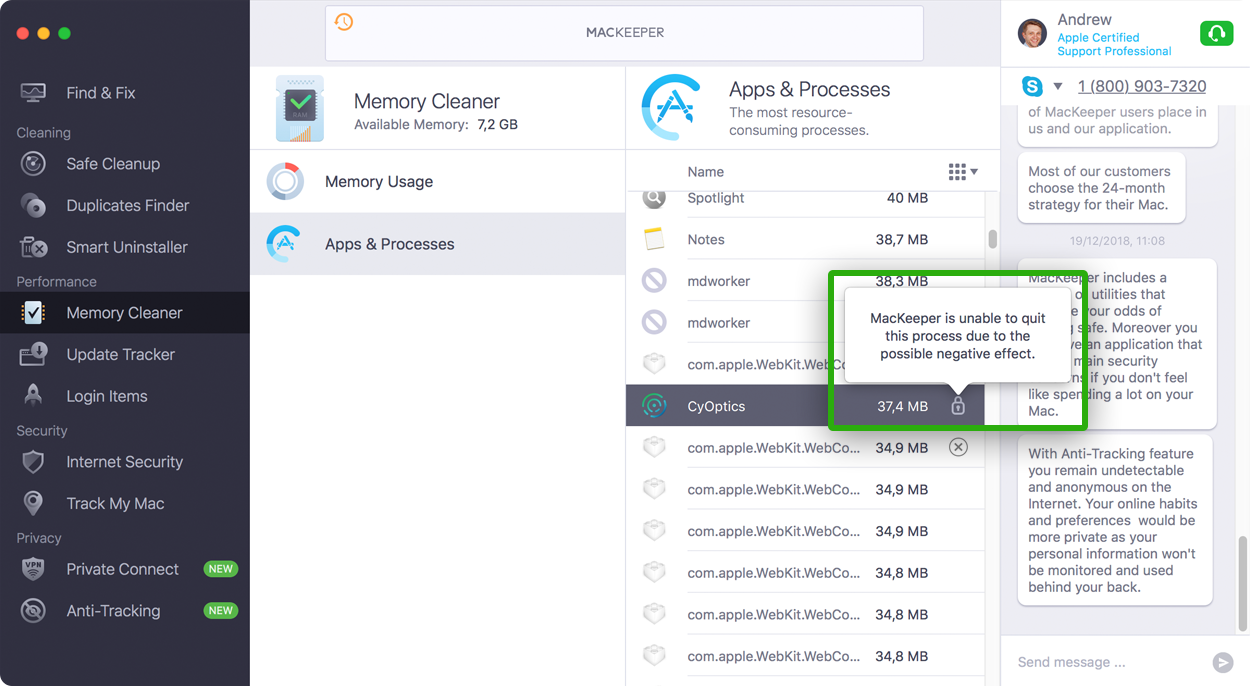Click the send message arrow button
Screen dimensions: 1250x686
pos(1222,662)
